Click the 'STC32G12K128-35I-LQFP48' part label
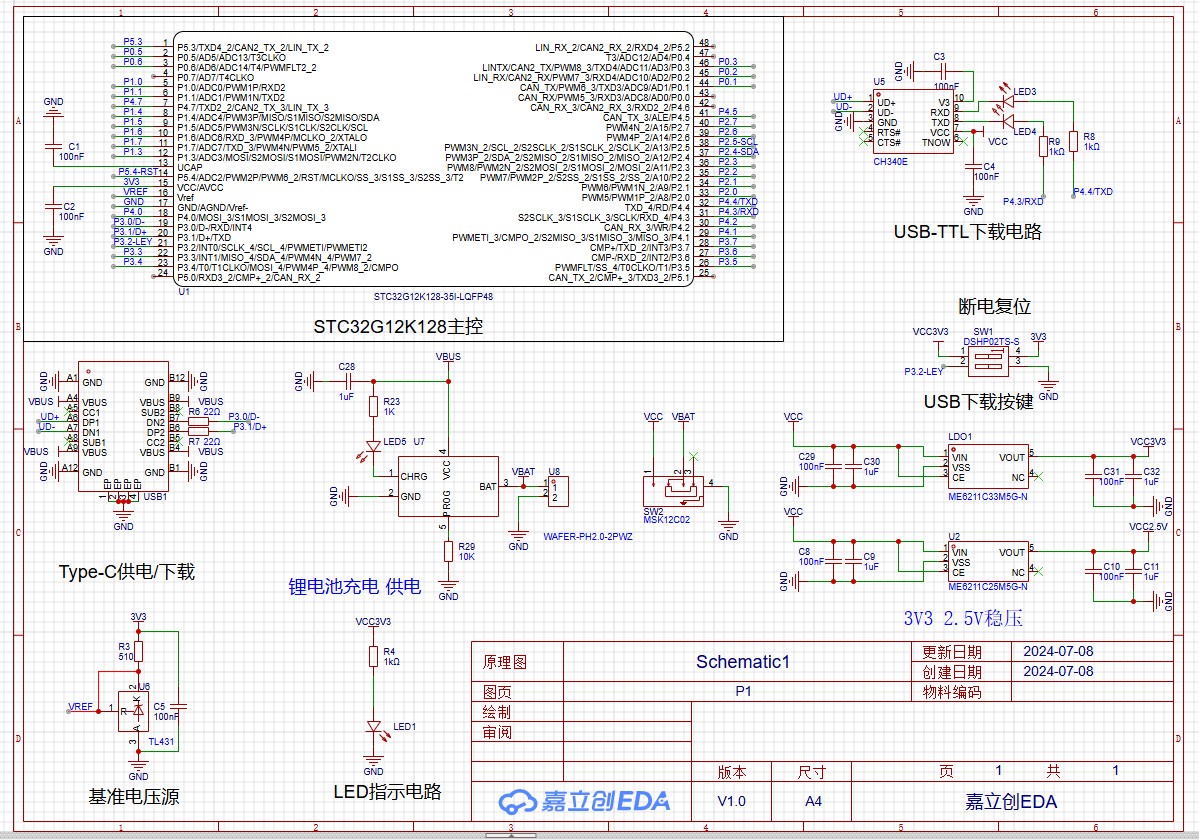 pyautogui.click(x=433, y=297)
